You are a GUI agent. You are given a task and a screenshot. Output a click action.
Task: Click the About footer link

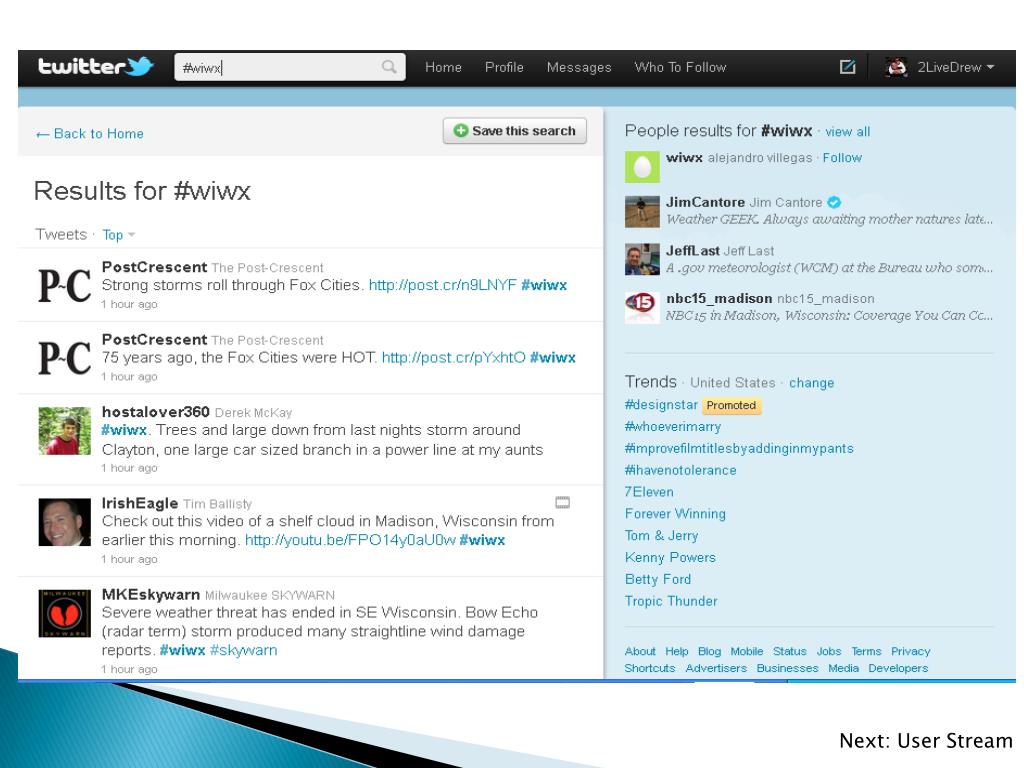tap(640, 651)
